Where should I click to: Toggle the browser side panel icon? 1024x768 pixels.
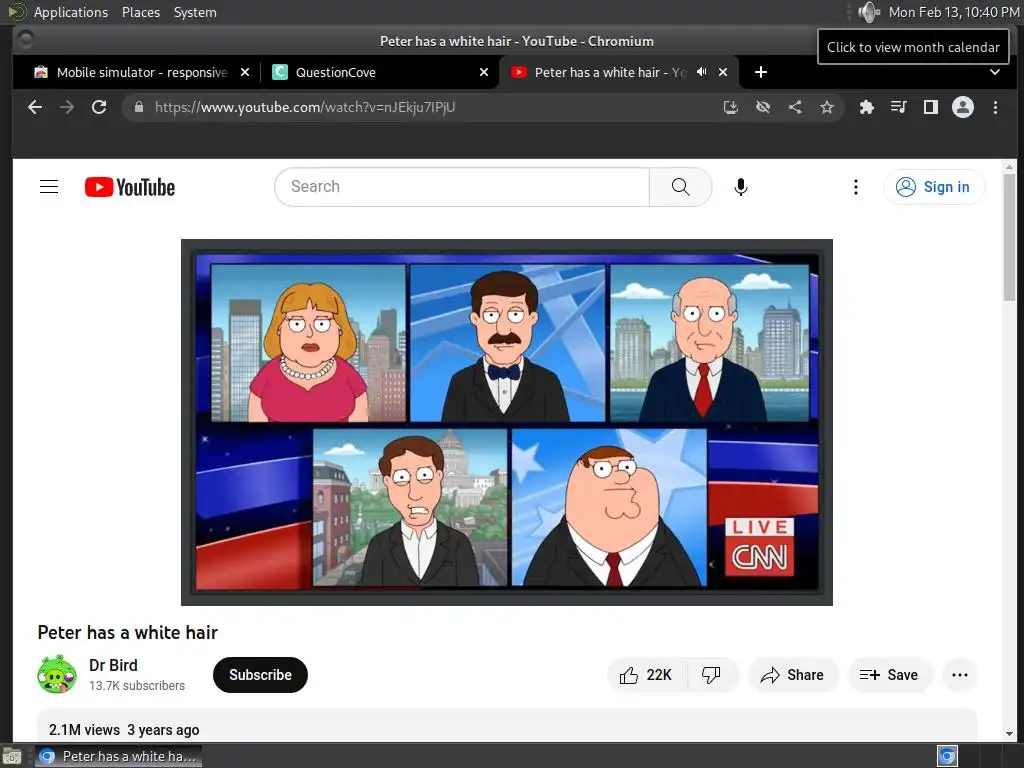click(931, 107)
